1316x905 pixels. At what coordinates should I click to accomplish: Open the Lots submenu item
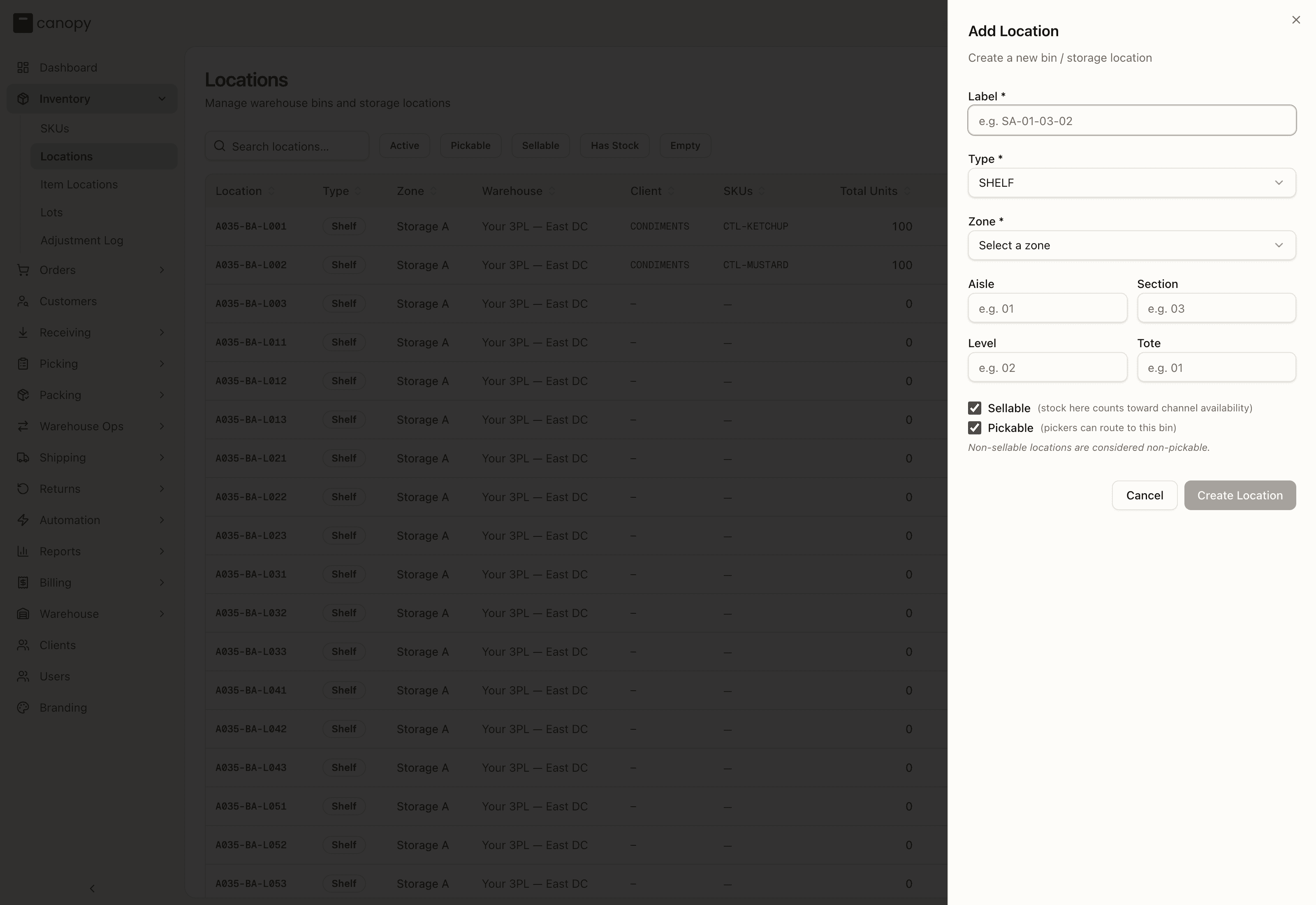click(x=104, y=213)
